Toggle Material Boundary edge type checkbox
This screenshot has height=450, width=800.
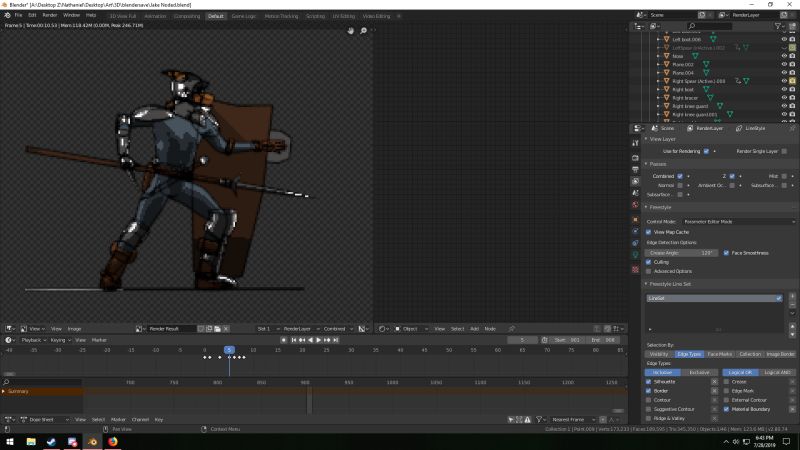(x=727, y=409)
